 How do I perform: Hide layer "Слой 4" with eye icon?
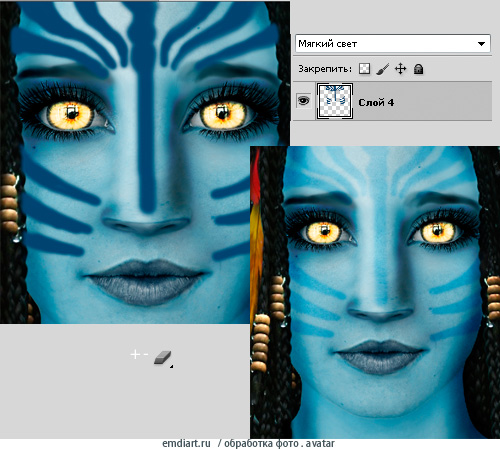click(303, 100)
